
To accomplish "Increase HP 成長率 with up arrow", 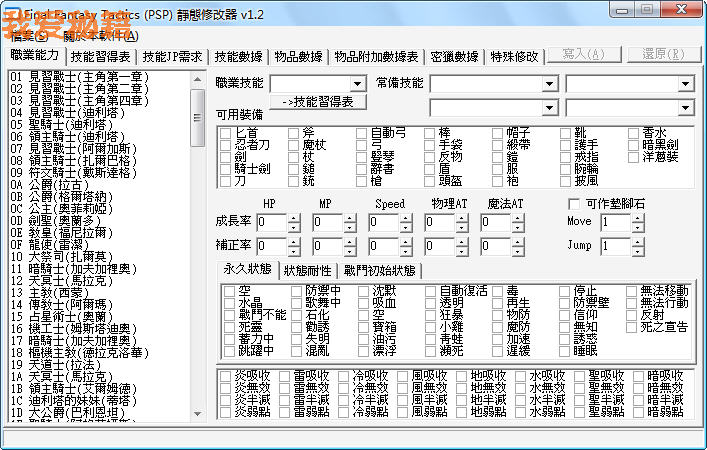I will (x=294, y=217).
